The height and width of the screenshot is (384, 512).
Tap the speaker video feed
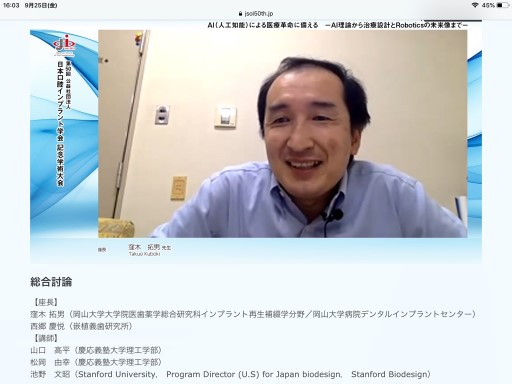click(283, 134)
